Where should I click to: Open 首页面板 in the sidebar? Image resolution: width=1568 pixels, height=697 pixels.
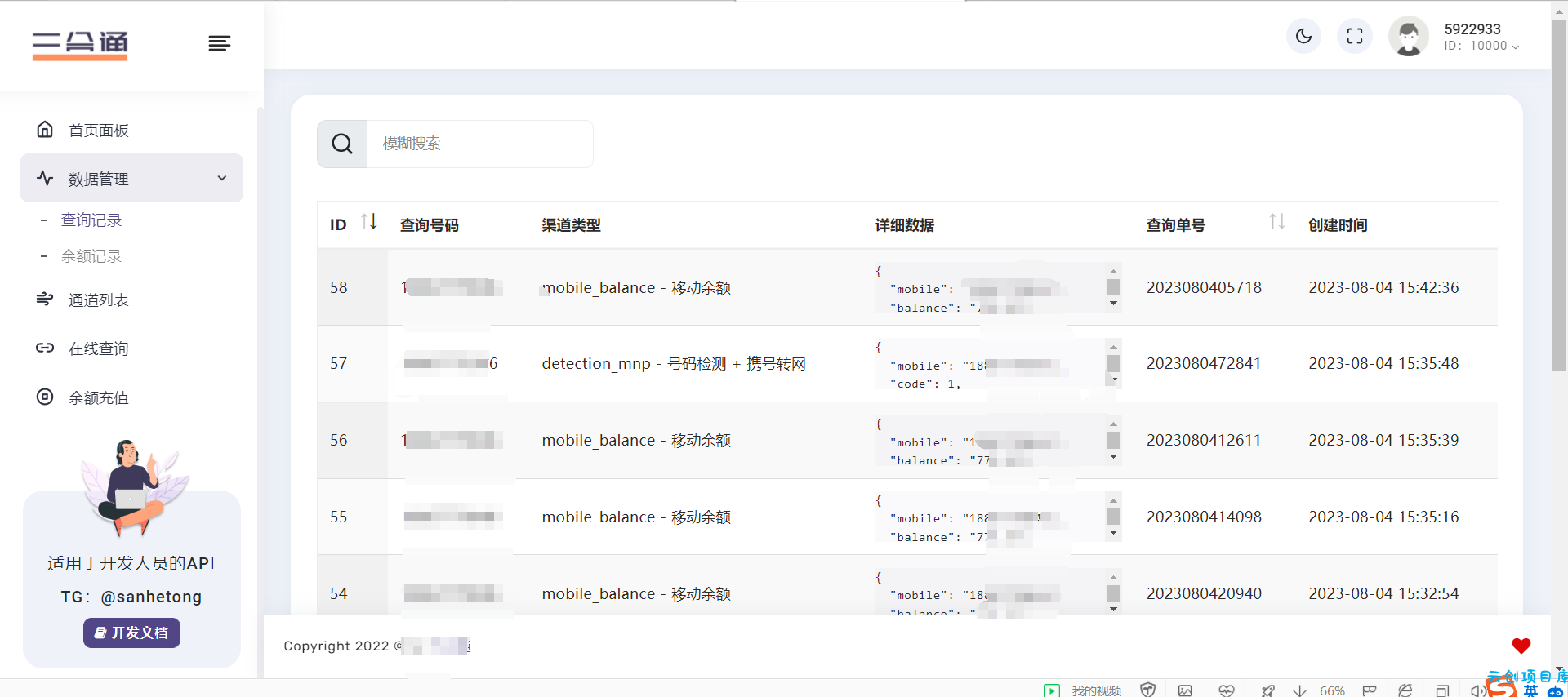(99, 131)
